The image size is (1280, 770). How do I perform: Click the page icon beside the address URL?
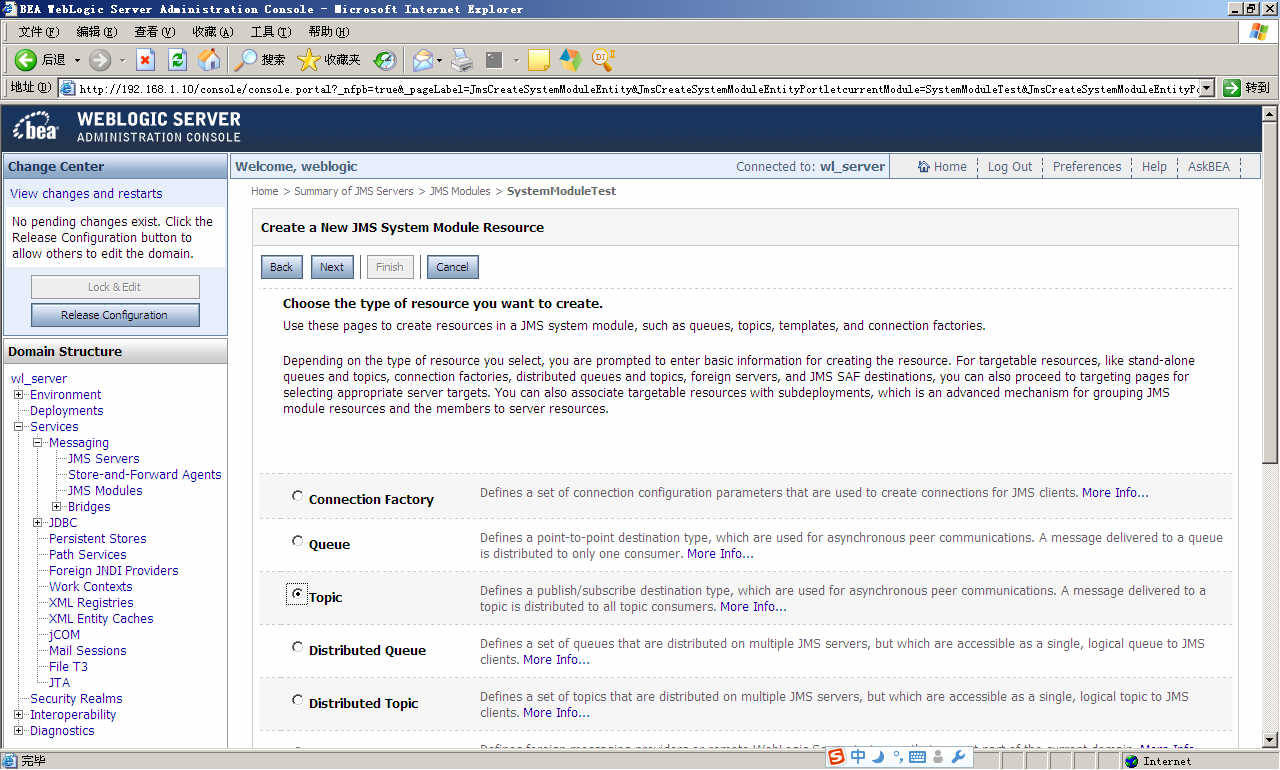point(68,88)
